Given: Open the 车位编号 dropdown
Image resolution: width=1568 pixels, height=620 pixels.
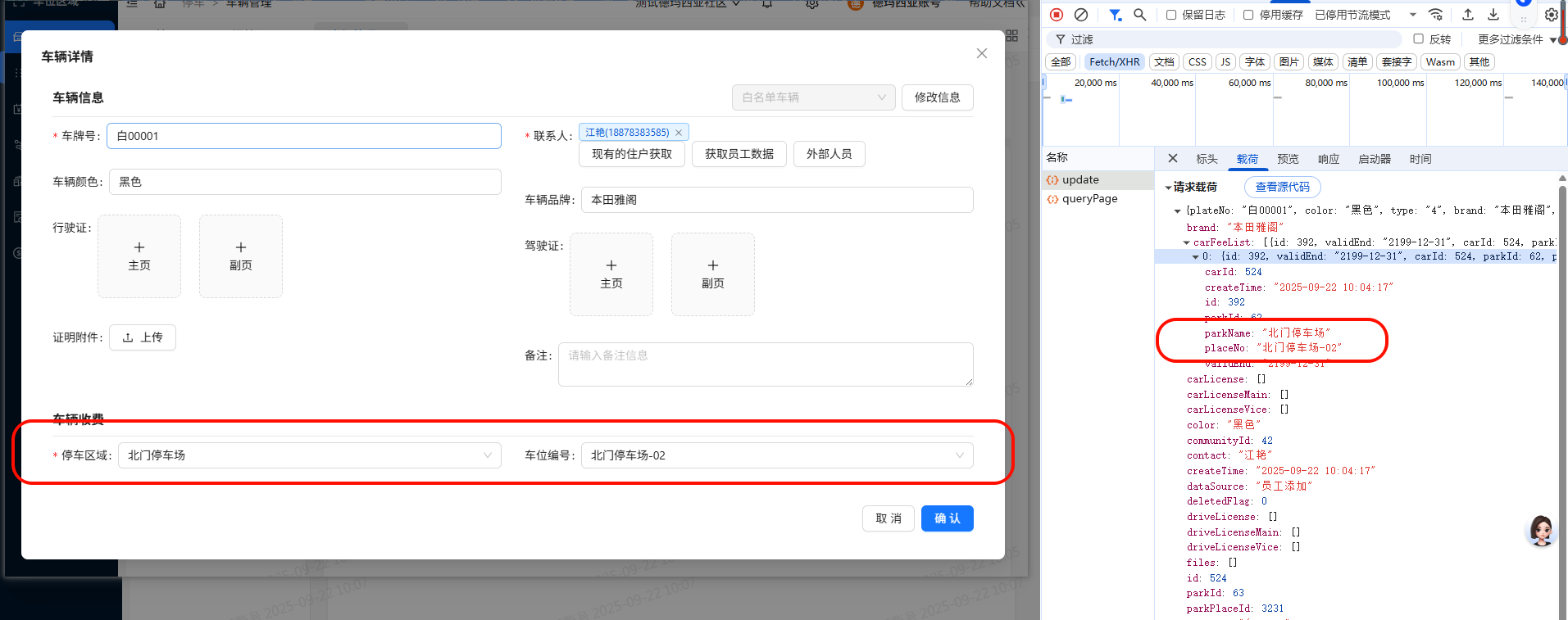Looking at the screenshot, I should [776, 455].
